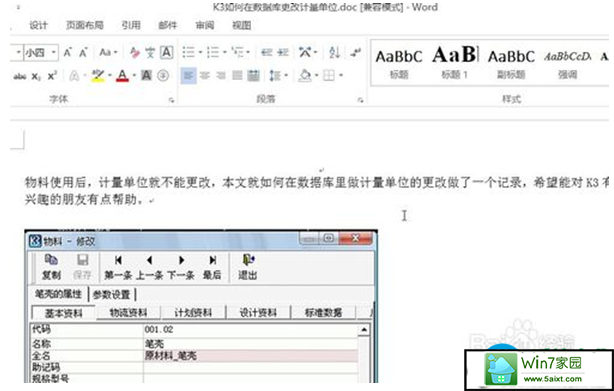
Task: Apply paragraph Shading paint bucket
Action: 305,75
